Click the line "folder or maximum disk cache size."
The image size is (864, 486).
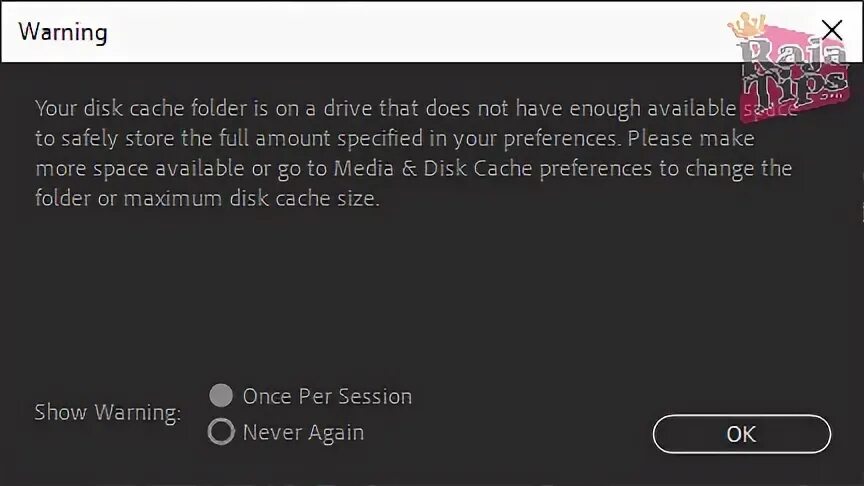pos(208,198)
